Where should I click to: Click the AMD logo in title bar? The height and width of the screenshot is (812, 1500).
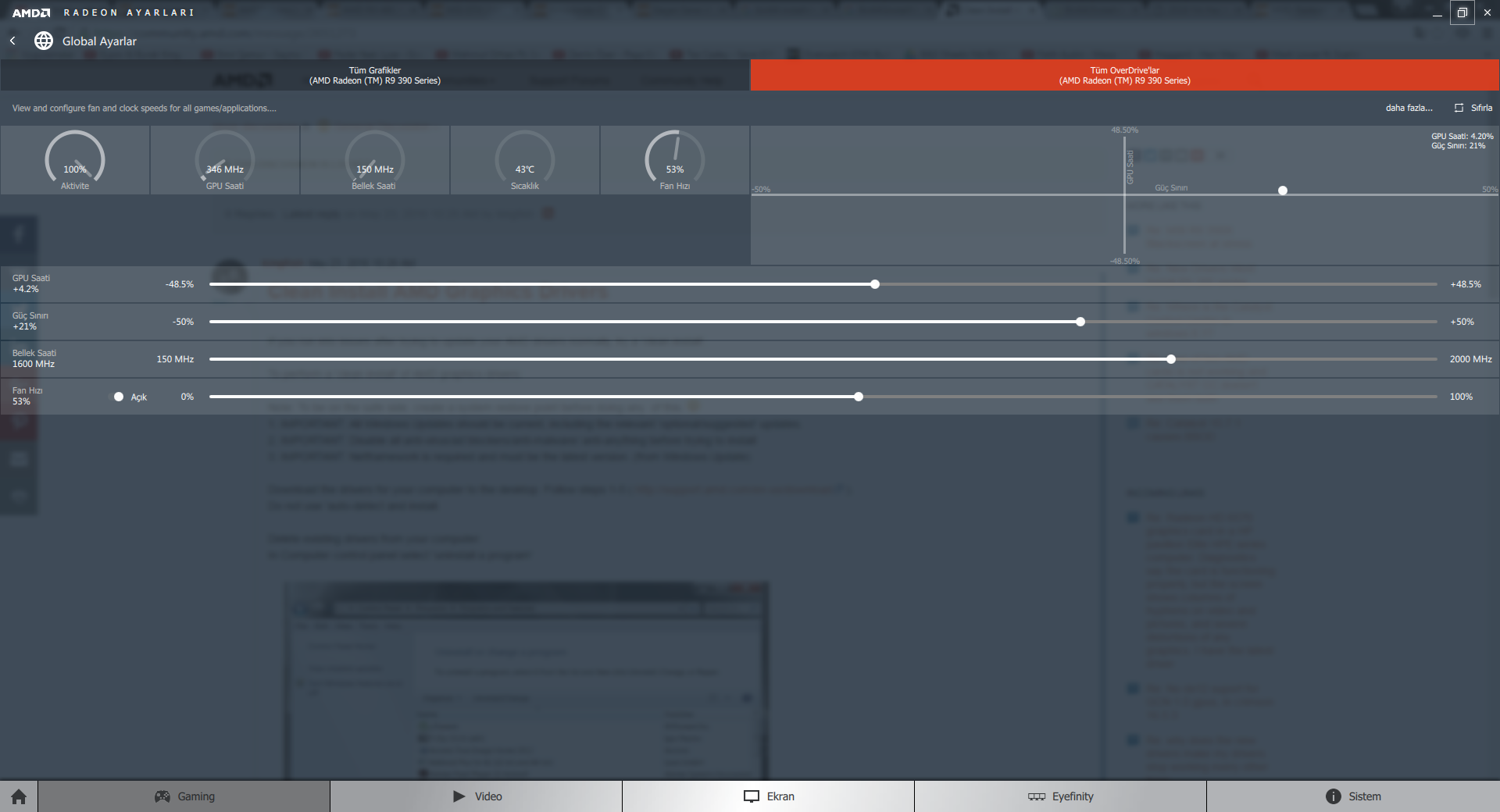tap(31, 12)
